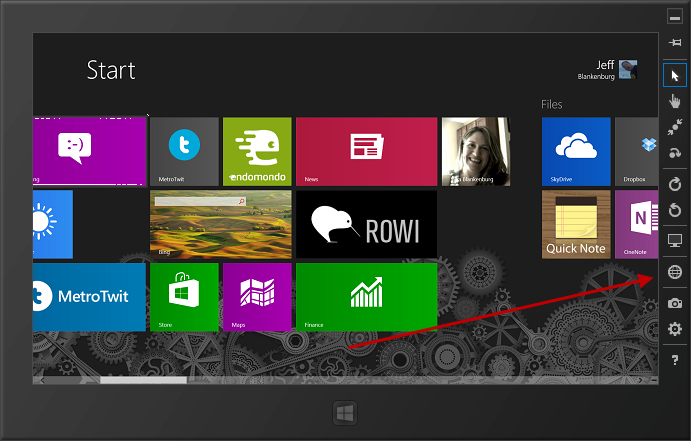Viewport: 691px width, 441px height.
Task: Open the Finance tile
Action: [366, 297]
